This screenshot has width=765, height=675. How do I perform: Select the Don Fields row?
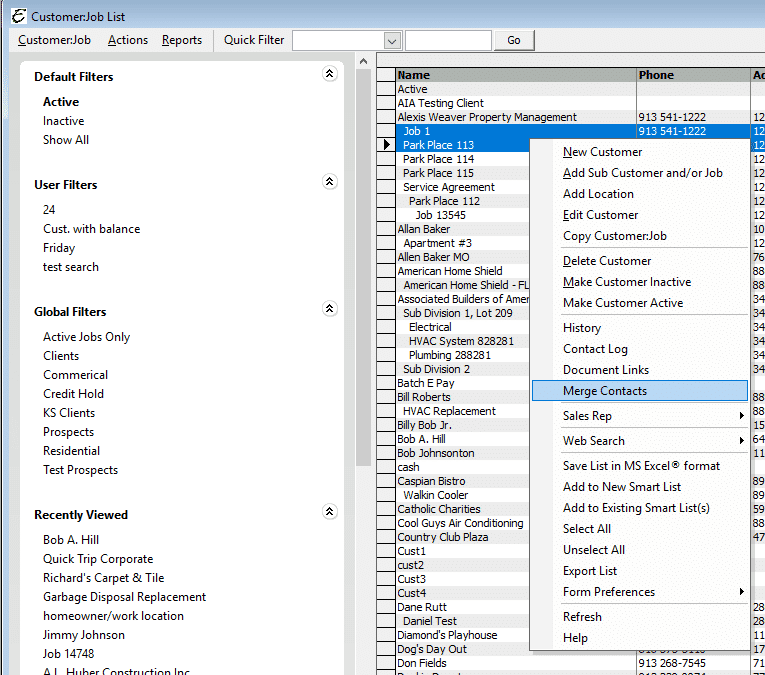(516, 663)
